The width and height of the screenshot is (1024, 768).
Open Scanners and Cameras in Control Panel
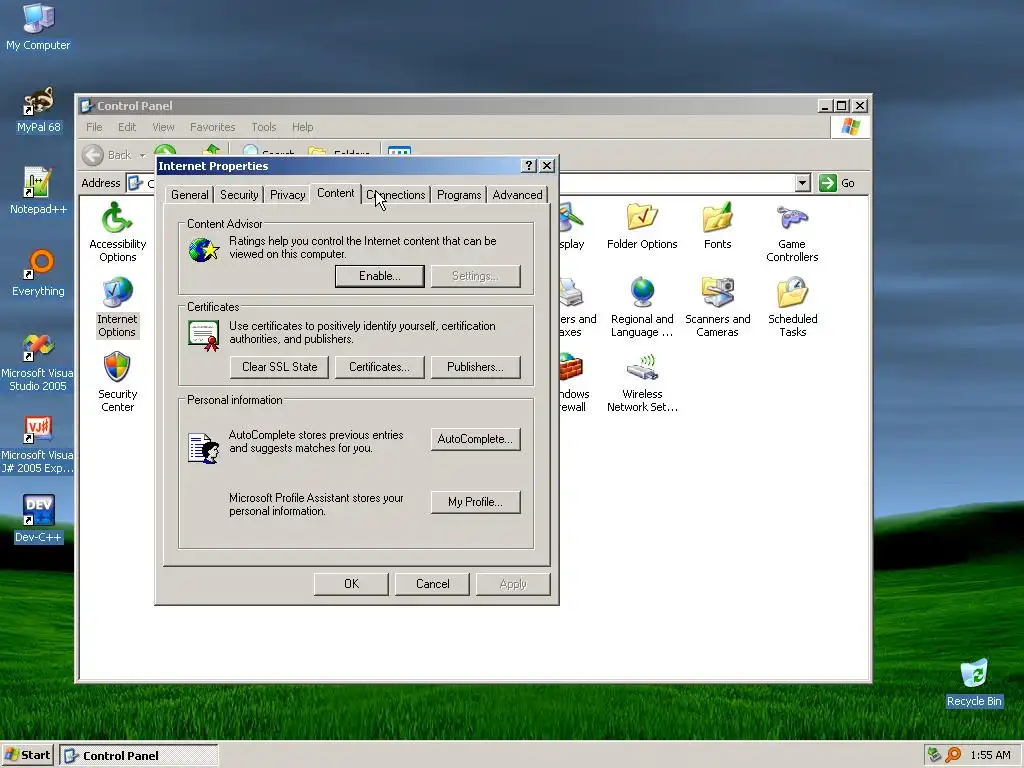click(717, 308)
